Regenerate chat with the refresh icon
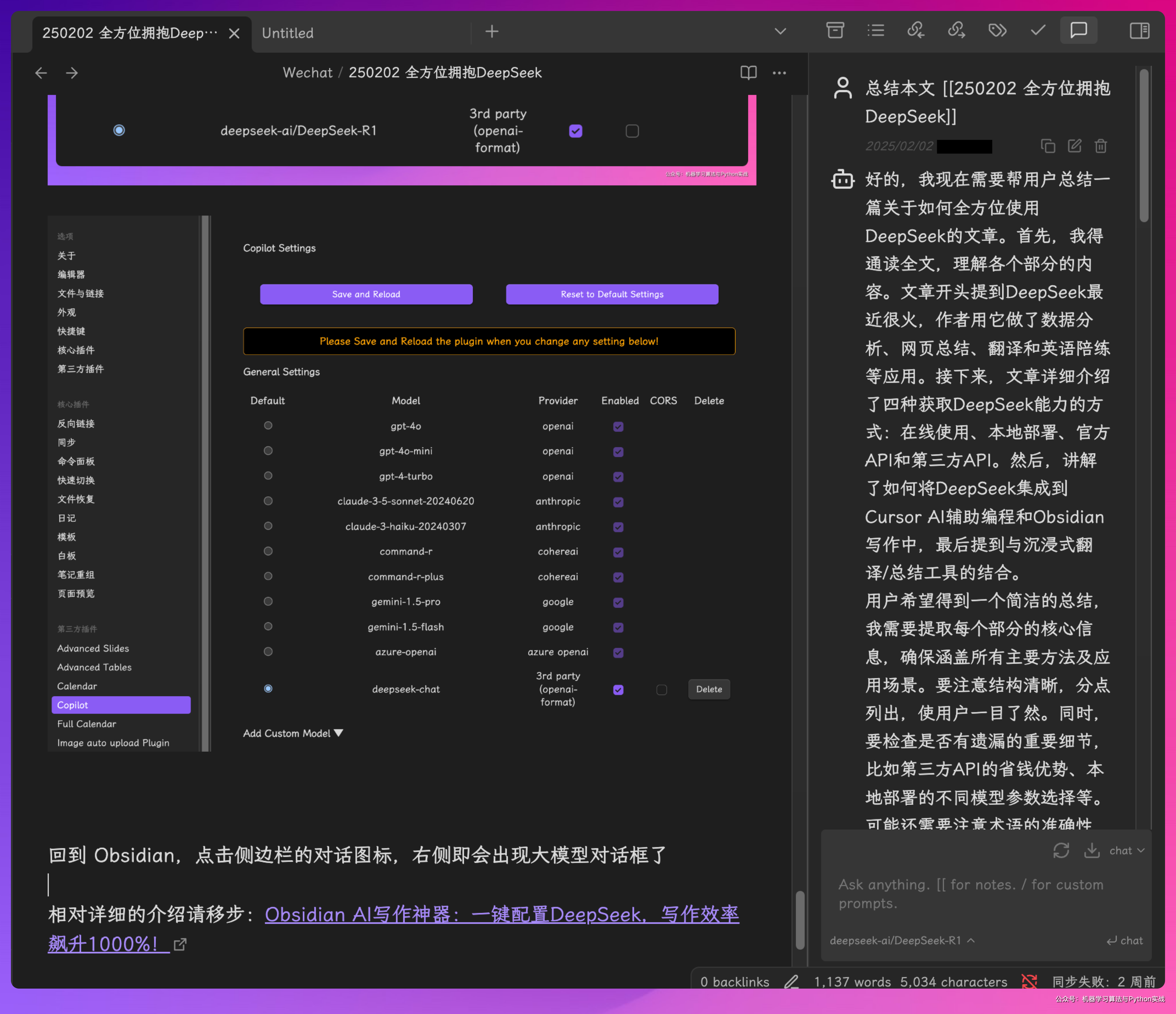Image resolution: width=1176 pixels, height=1014 pixels. 1061,850
